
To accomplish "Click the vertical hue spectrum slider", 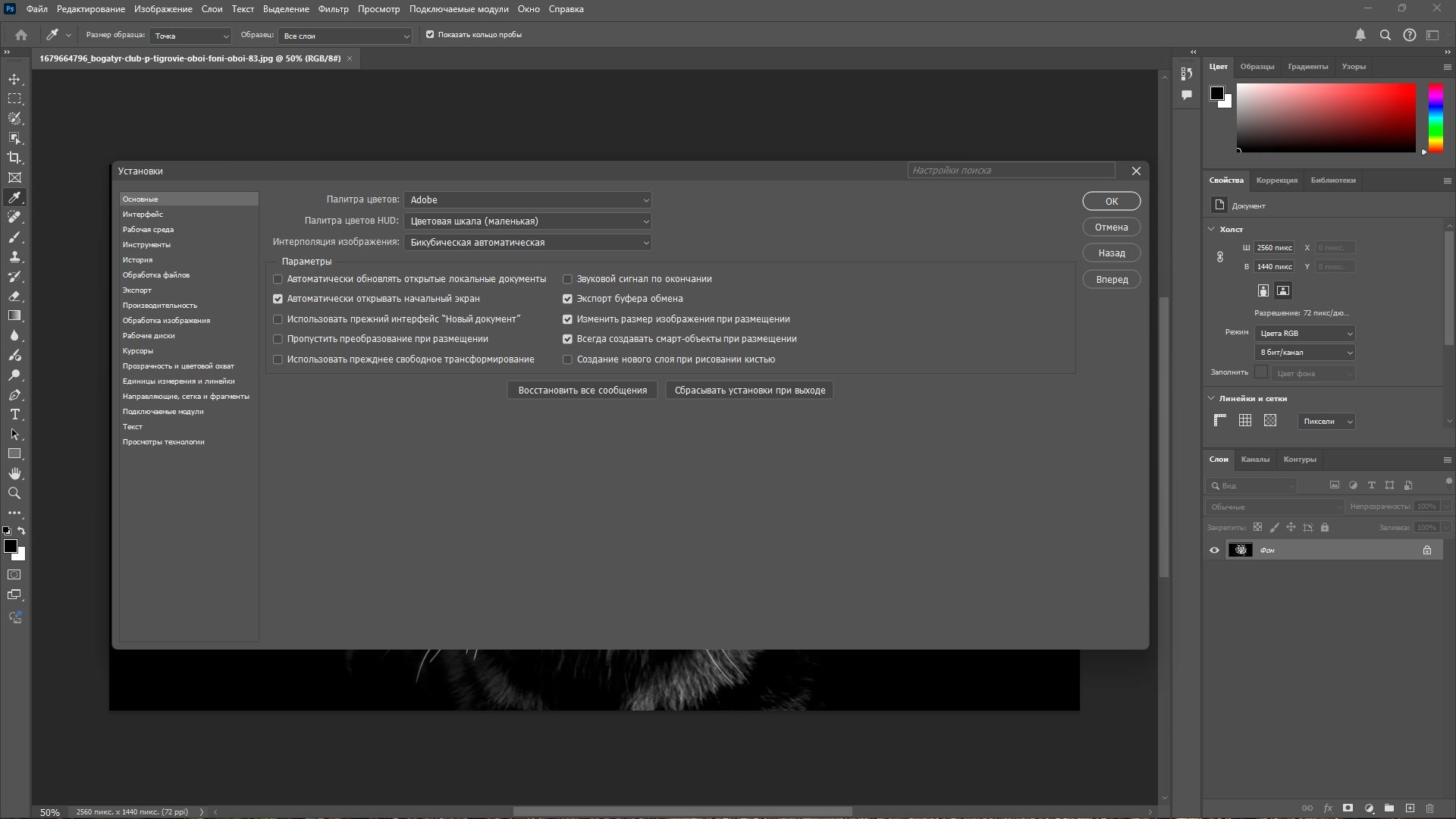I will pos(1436,118).
